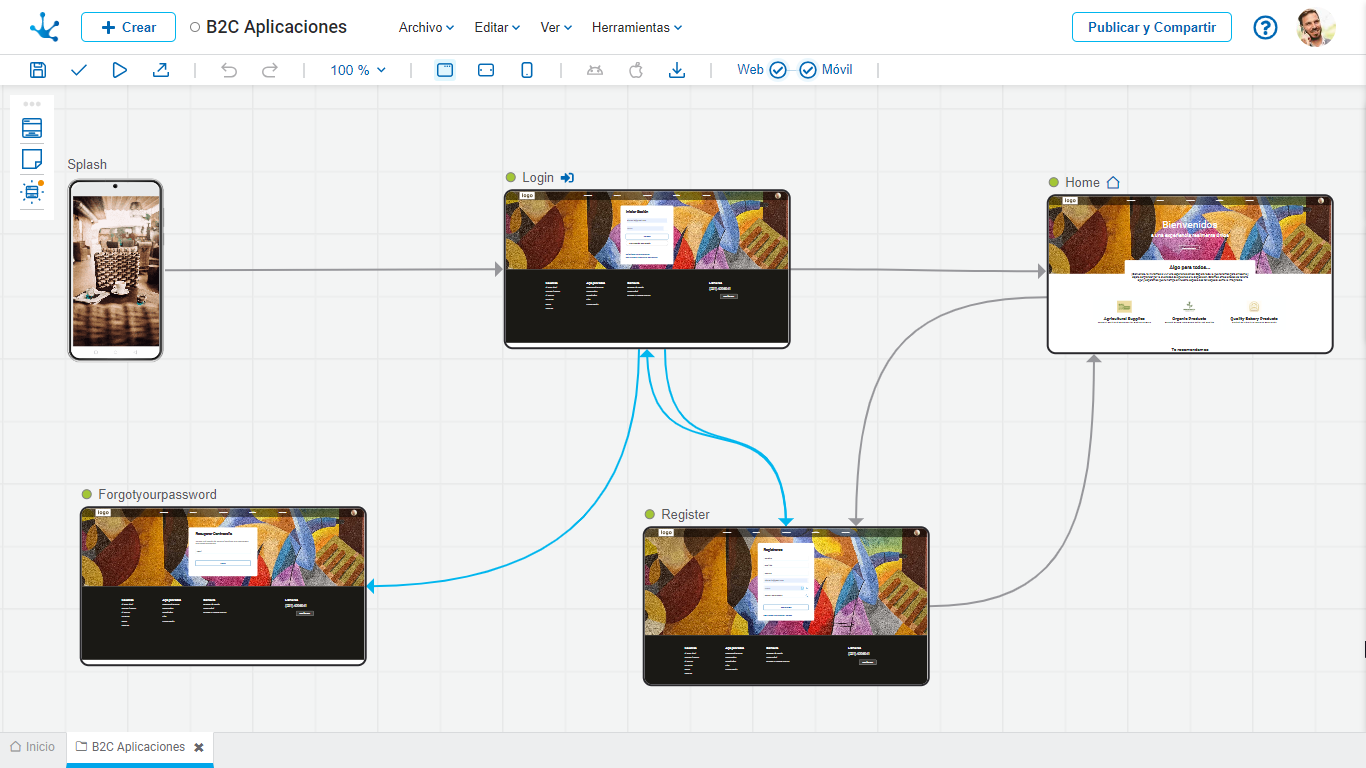The height and width of the screenshot is (768, 1366).
Task: Click the export arrow icon in toolbar
Action: [161, 70]
